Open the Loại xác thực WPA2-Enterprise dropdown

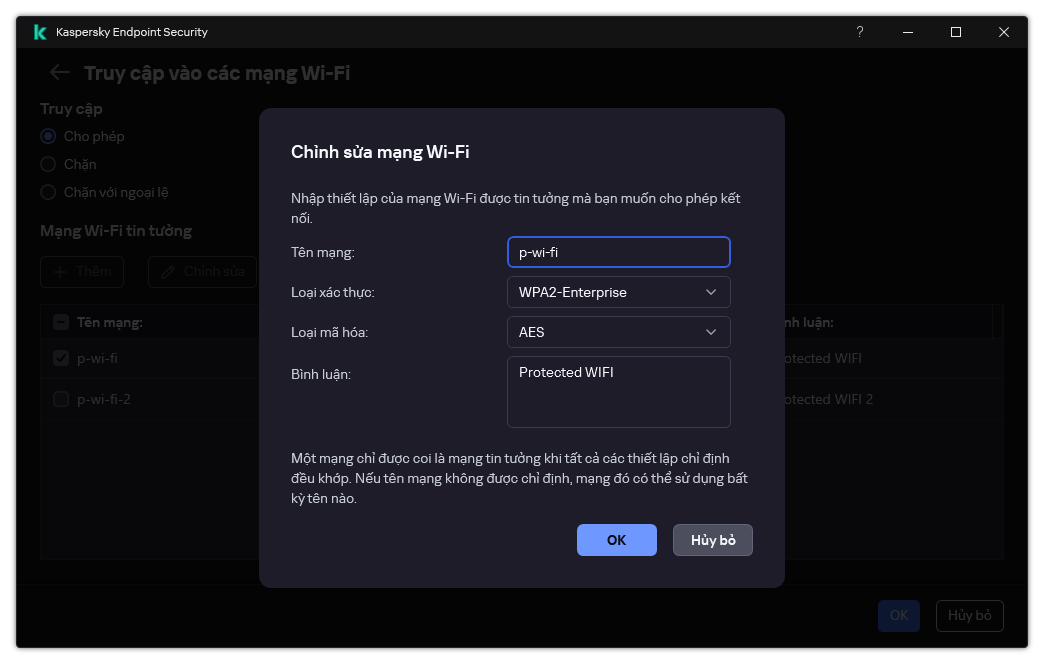tap(618, 292)
